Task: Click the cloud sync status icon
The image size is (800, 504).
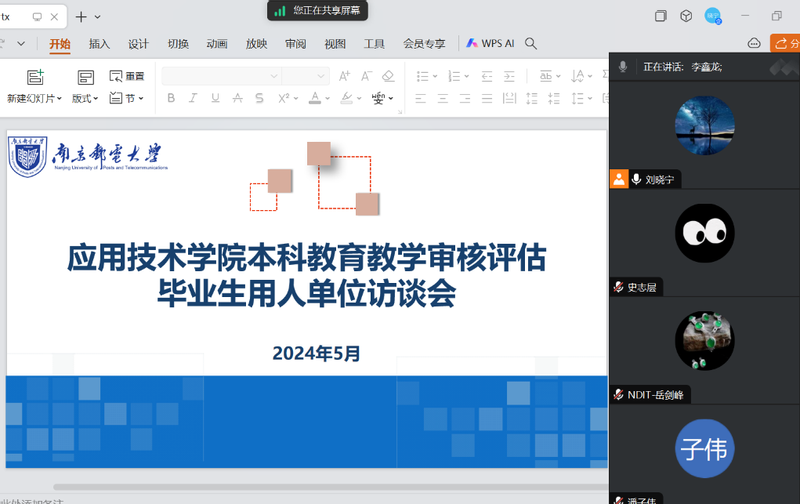Action: pos(754,44)
